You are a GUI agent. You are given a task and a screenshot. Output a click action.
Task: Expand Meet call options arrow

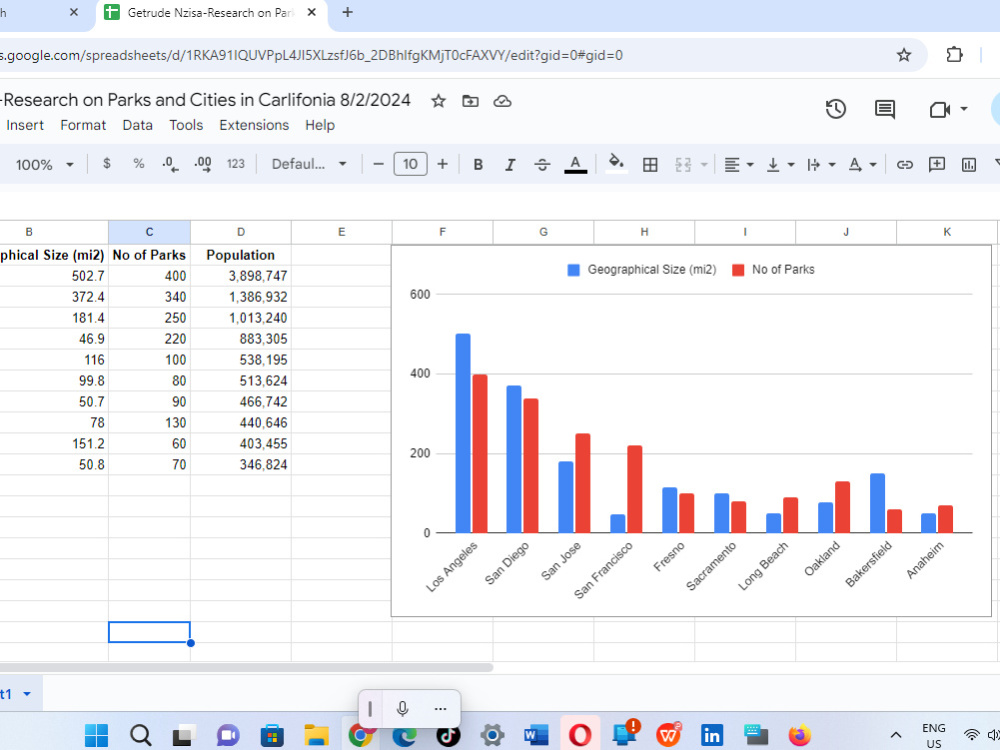click(964, 109)
